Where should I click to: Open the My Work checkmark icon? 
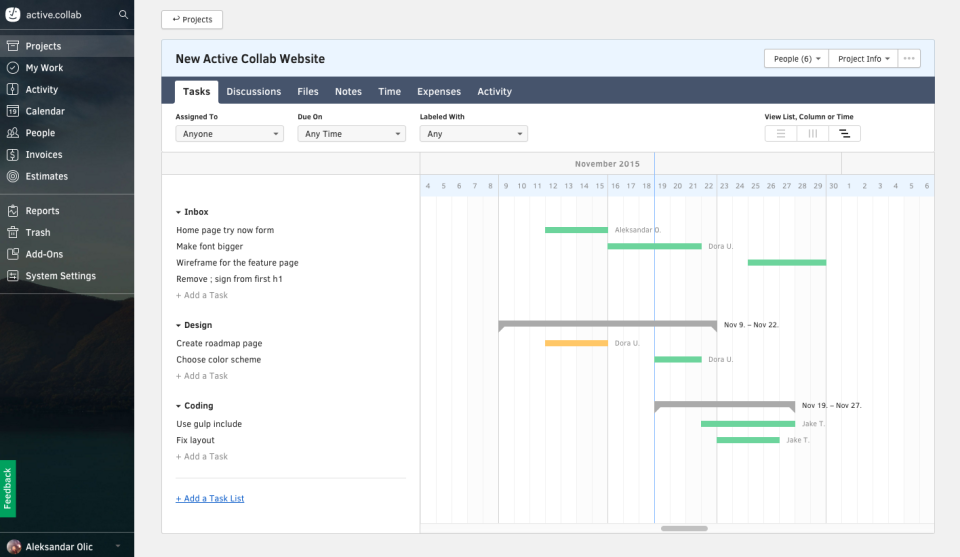(x=13, y=68)
